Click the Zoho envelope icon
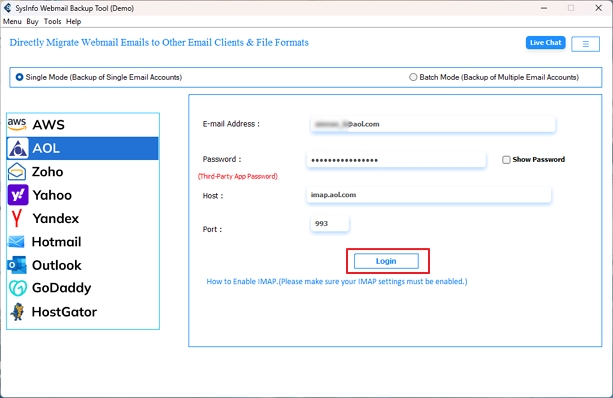This screenshot has width=613, height=398. pos(17,172)
